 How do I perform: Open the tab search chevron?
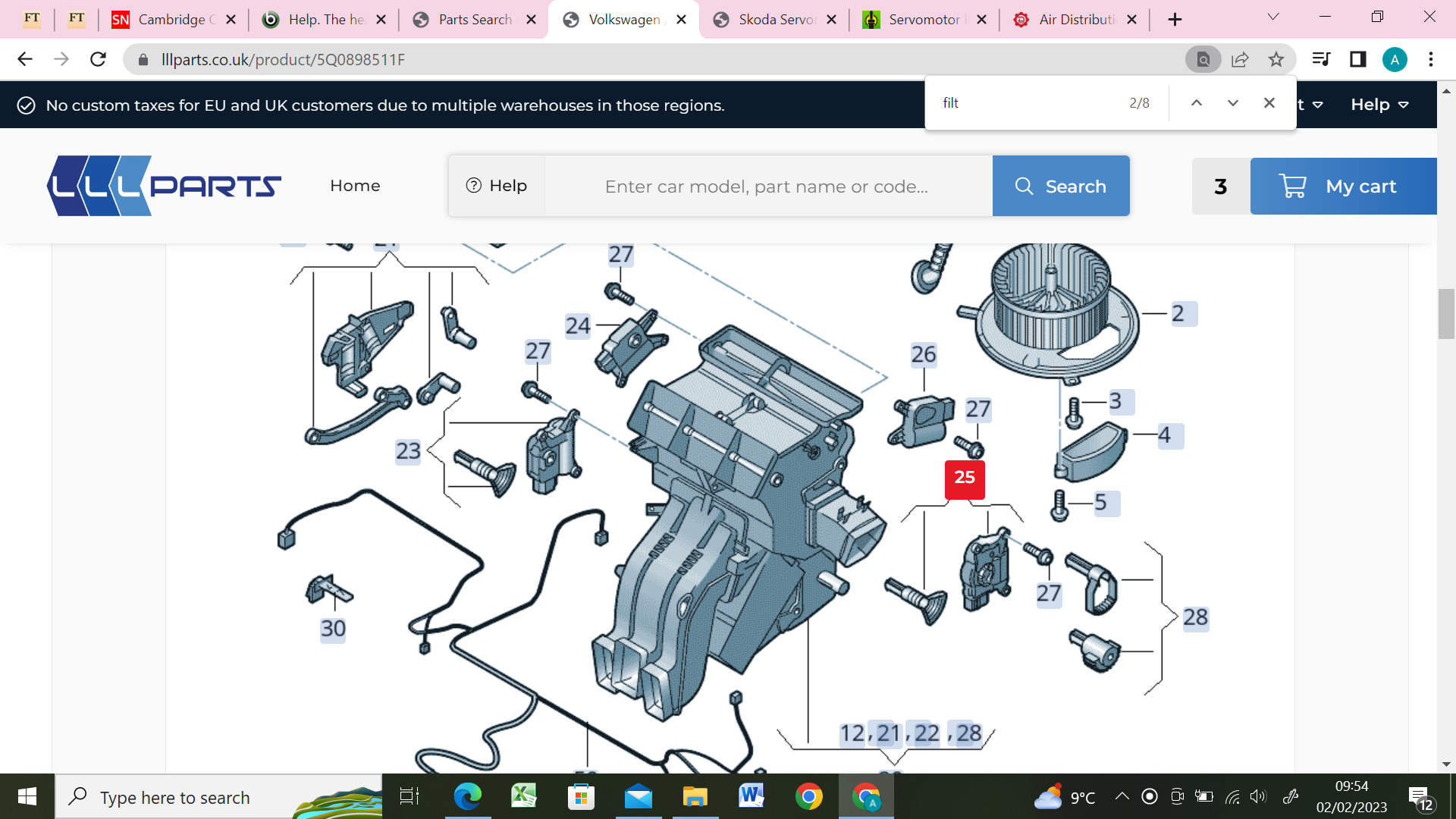1273,17
